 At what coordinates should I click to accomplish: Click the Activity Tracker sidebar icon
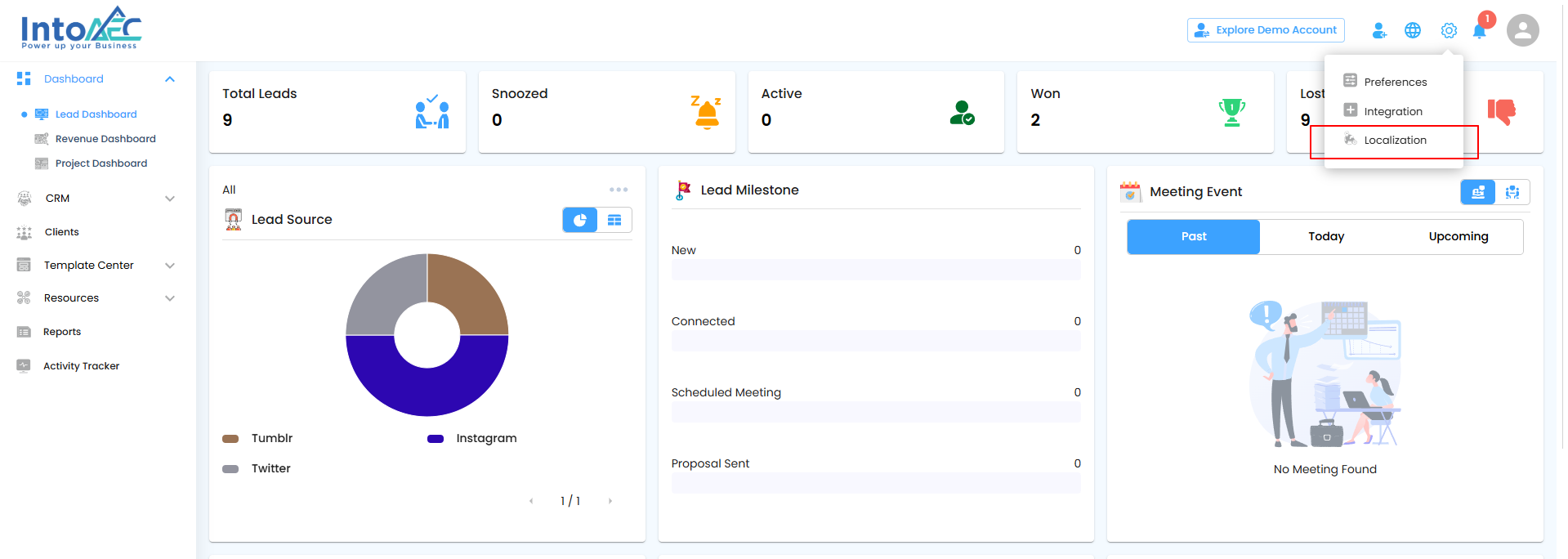pos(24,366)
